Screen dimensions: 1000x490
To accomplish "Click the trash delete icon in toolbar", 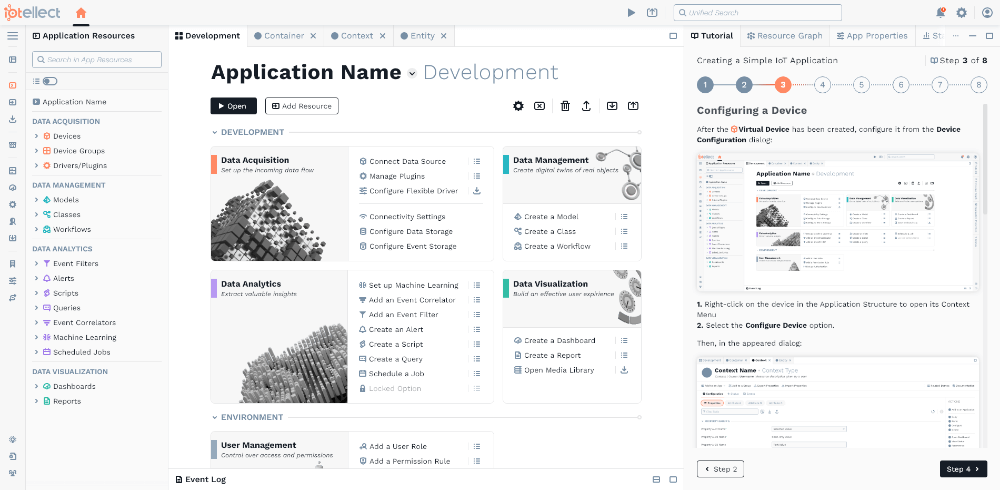I will (565, 106).
